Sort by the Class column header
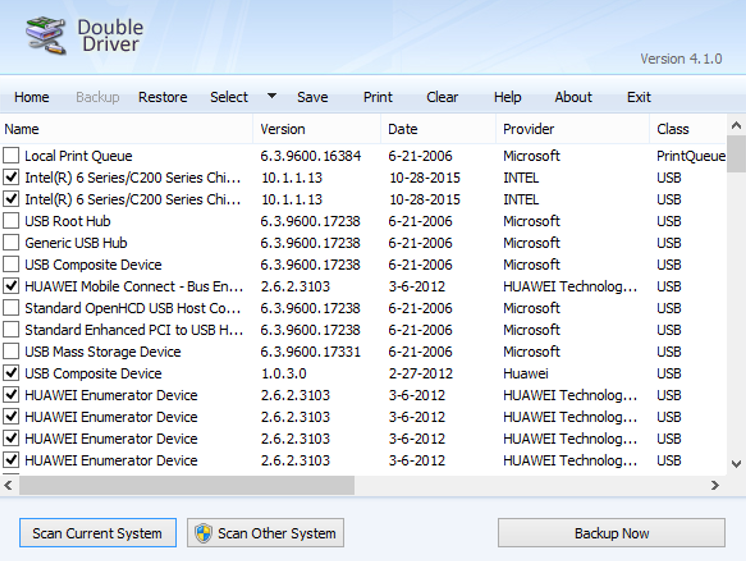Screen dimensions: 746x561 click(688, 129)
